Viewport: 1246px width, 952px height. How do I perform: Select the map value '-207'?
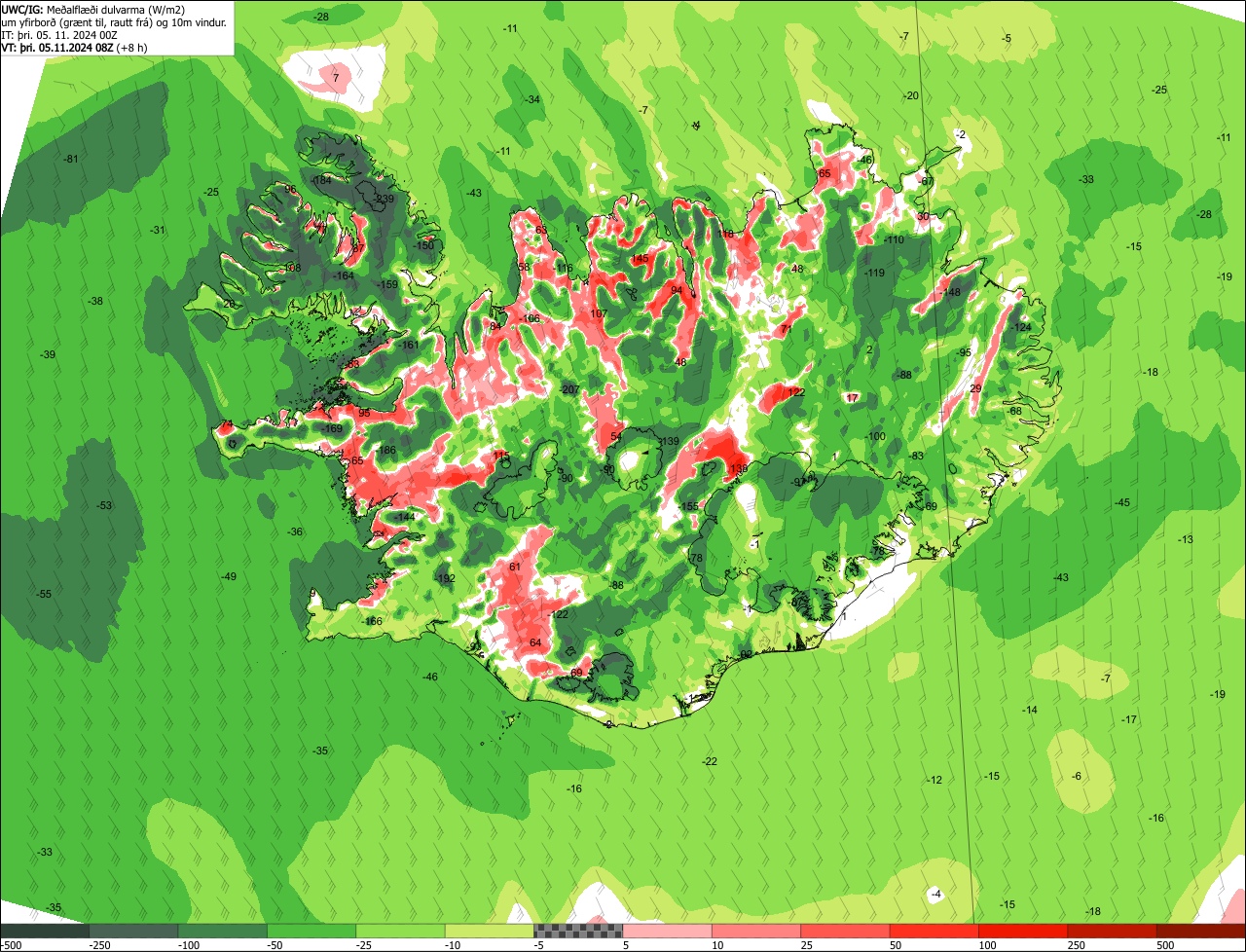(x=569, y=389)
